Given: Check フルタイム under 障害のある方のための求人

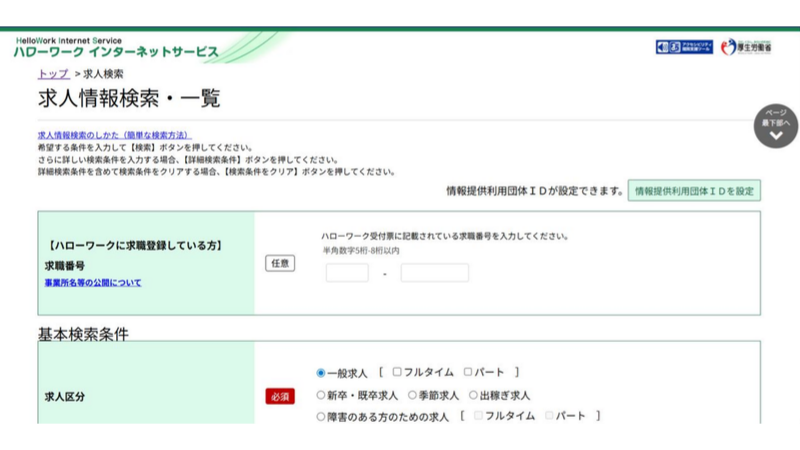Looking at the screenshot, I should pos(478,416).
